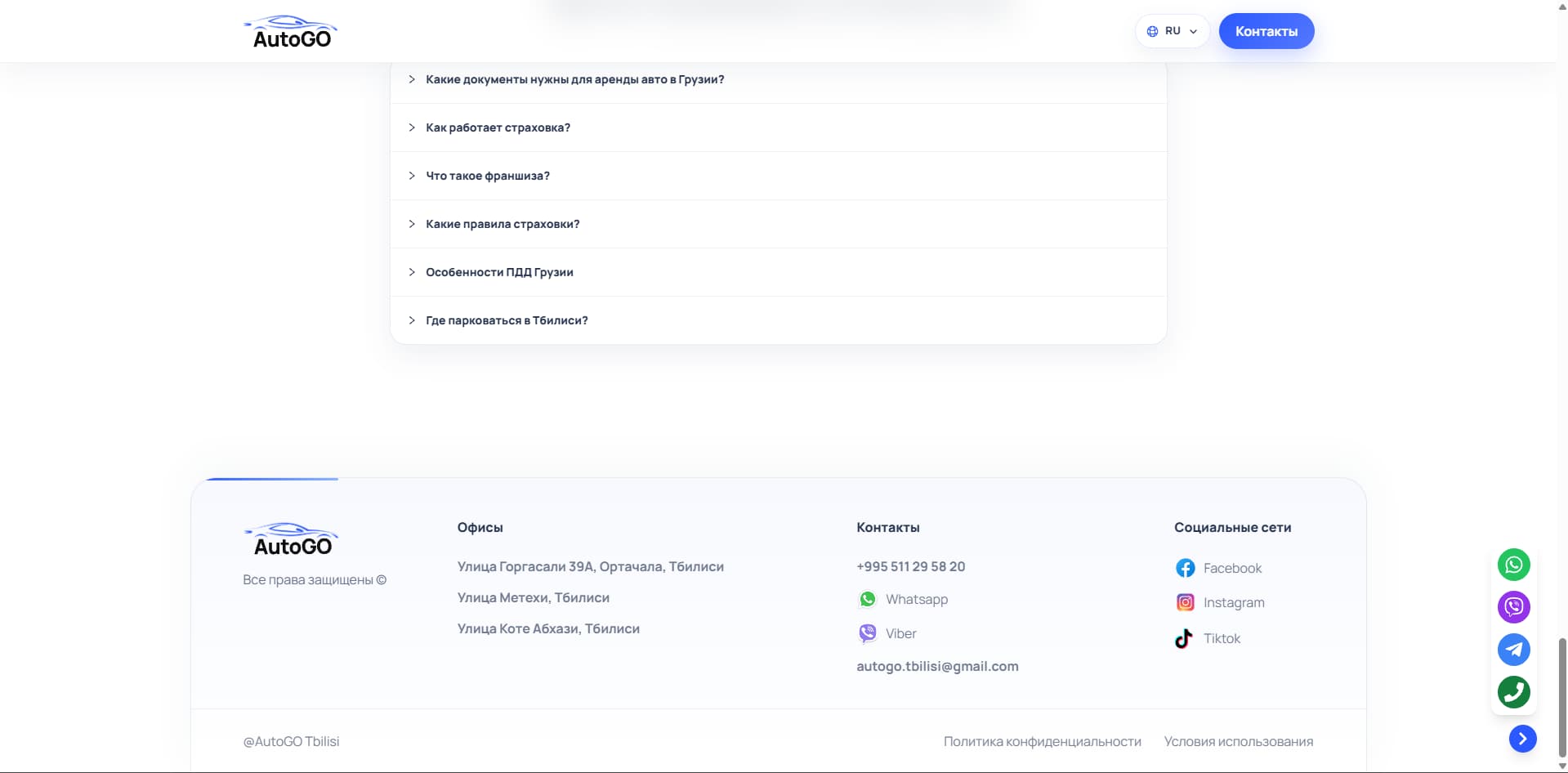This screenshot has height=773, width=1568.
Task: Open the RU language dropdown
Action: pyautogui.click(x=1172, y=31)
